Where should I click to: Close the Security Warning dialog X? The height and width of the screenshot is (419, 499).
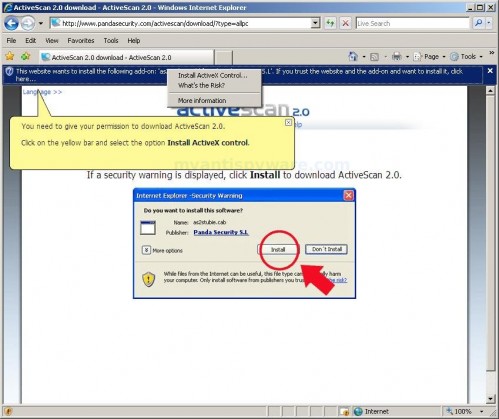348,195
